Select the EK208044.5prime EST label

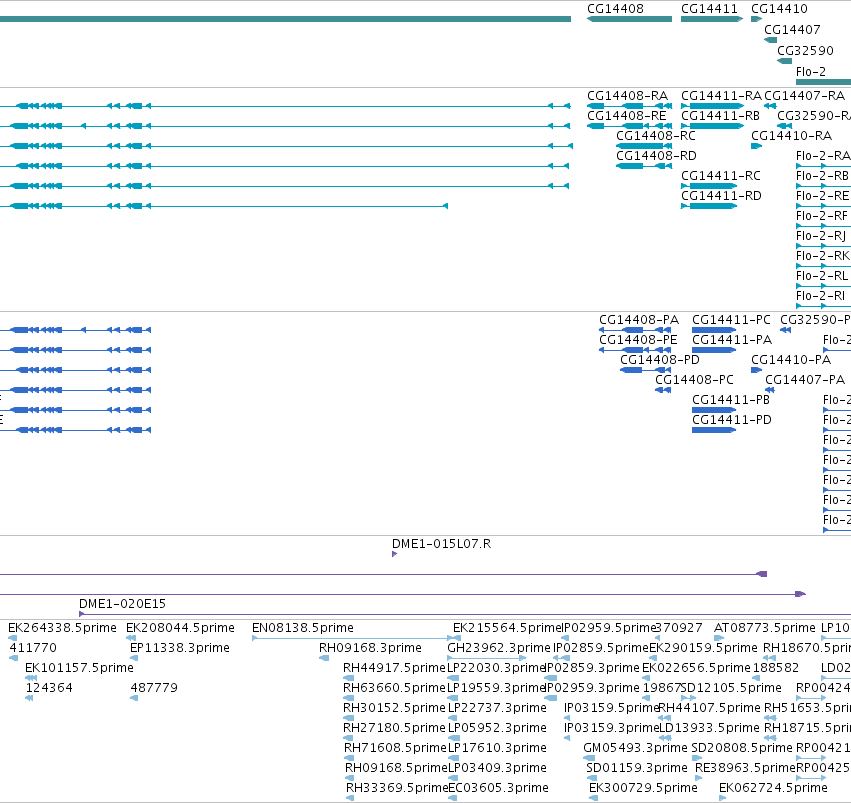point(180,628)
